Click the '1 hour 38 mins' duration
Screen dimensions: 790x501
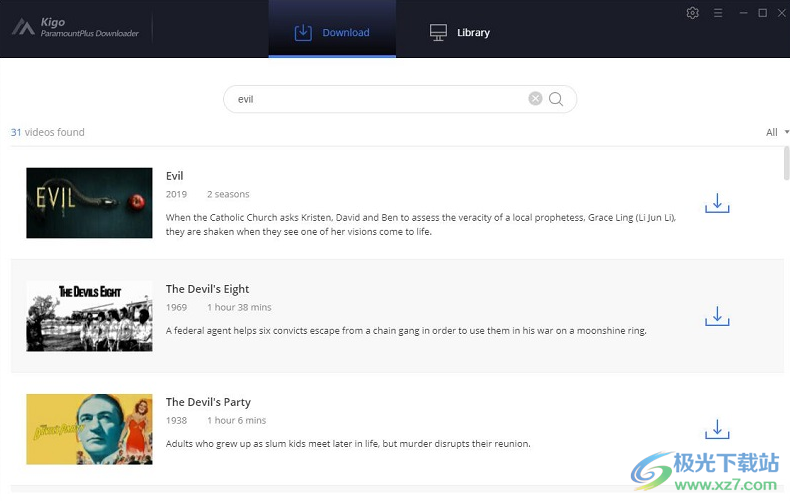point(239,307)
